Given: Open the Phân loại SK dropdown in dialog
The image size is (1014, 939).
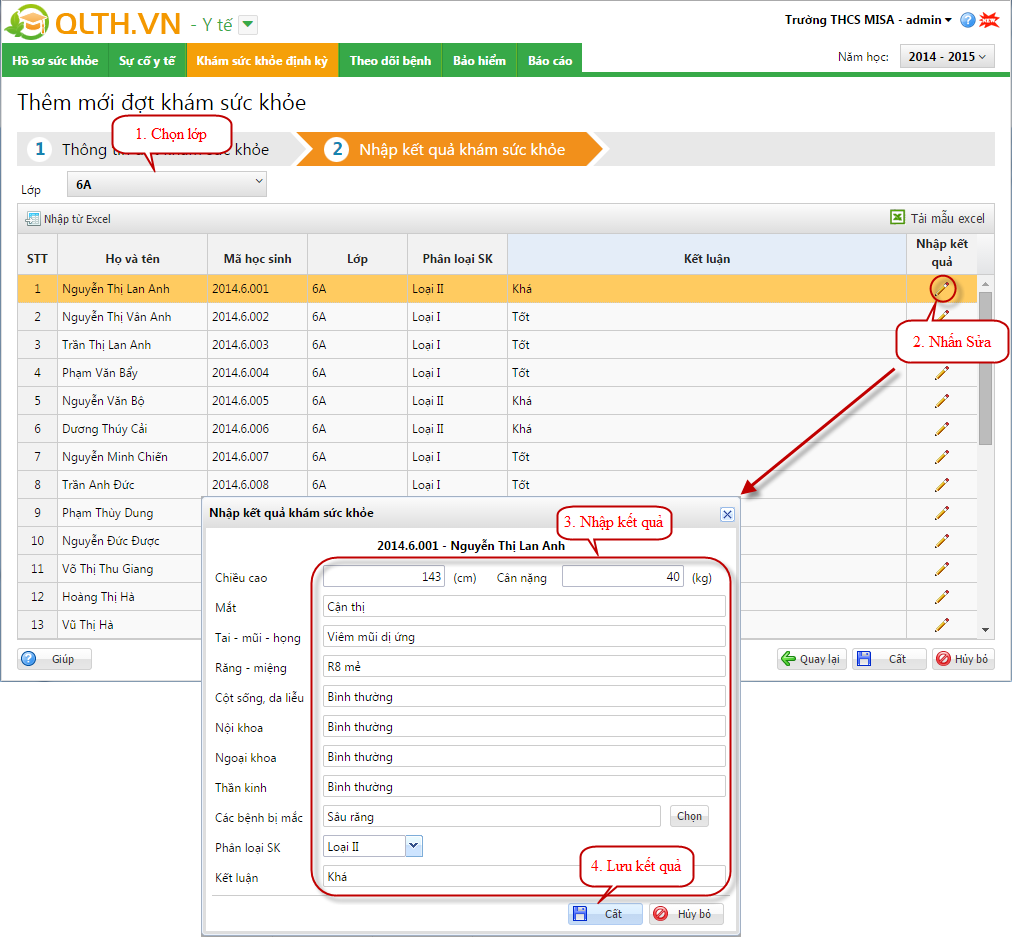Looking at the screenshot, I should 414,847.
